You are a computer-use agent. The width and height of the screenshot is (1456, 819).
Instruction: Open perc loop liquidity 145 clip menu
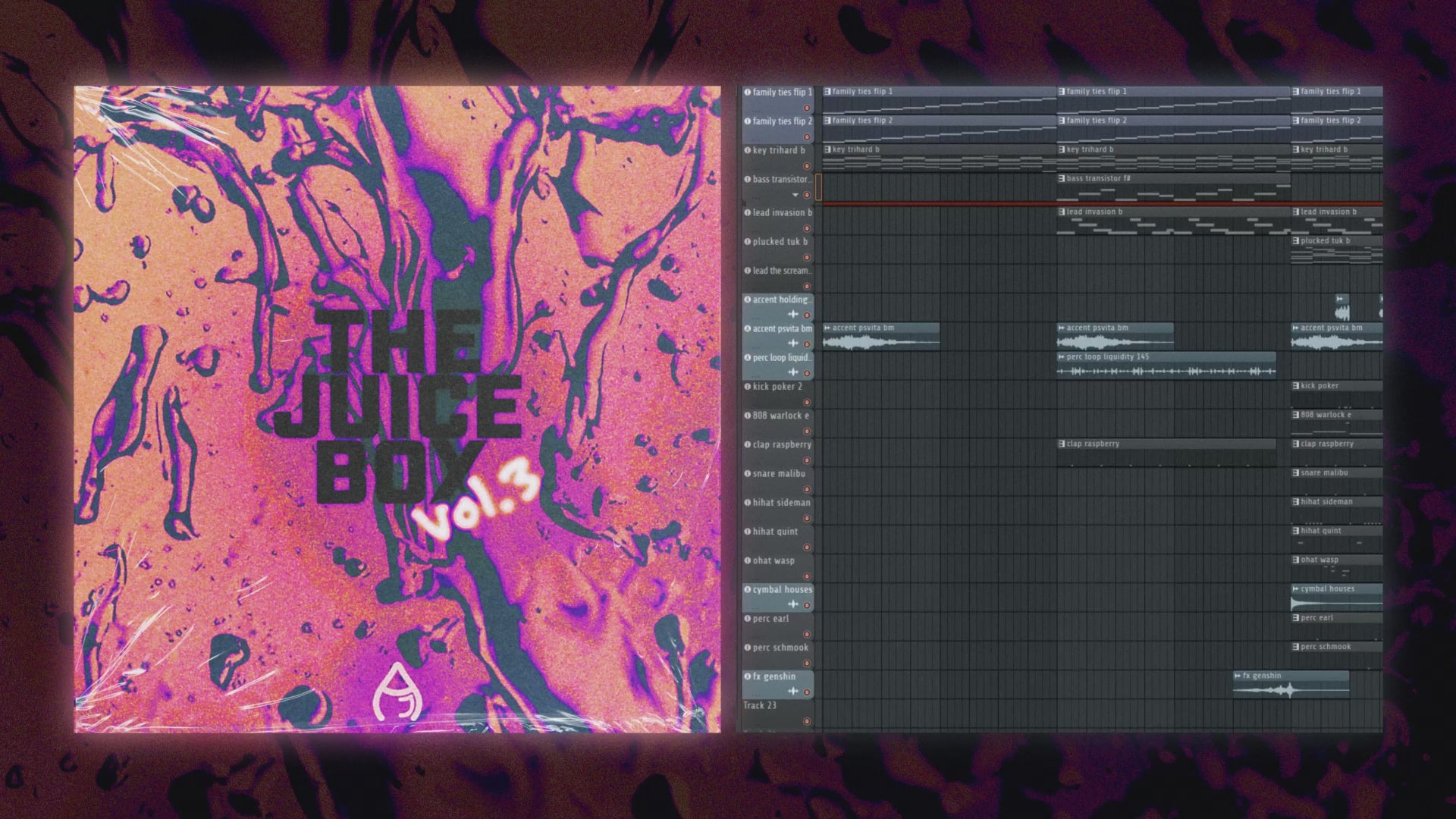point(1062,357)
